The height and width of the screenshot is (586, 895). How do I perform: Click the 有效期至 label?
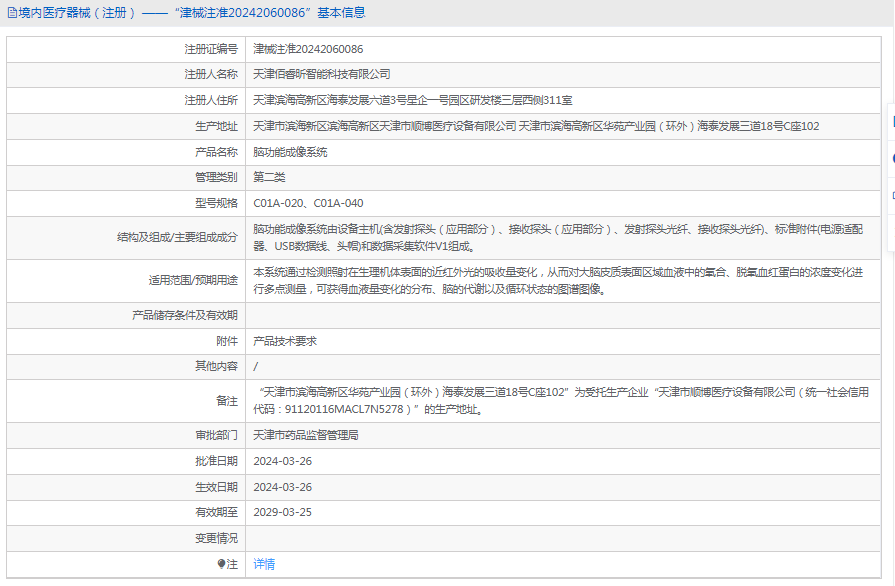pyautogui.click(x=216, y=512)
